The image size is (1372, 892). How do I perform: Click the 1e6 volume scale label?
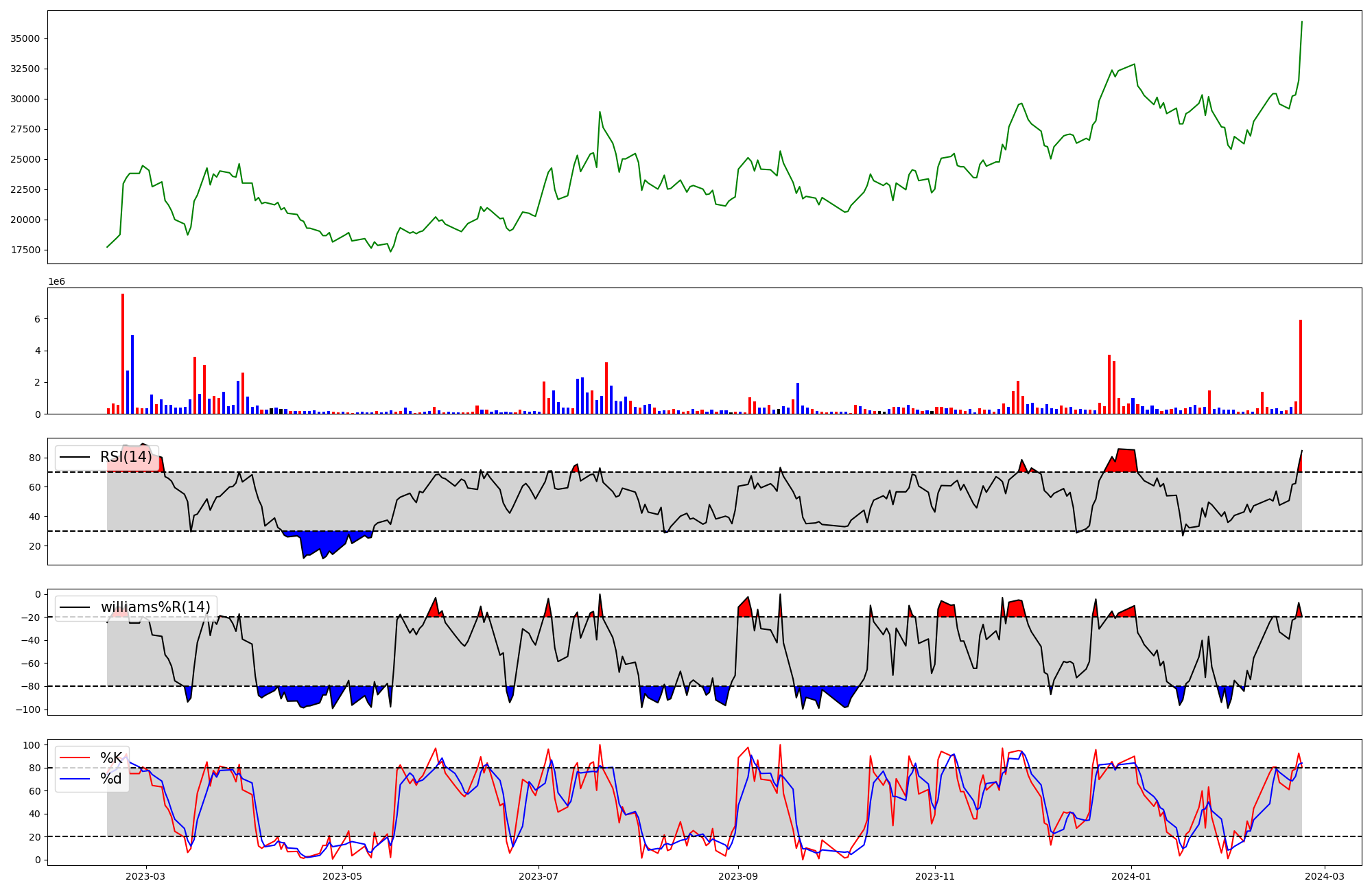coord(56,282)
